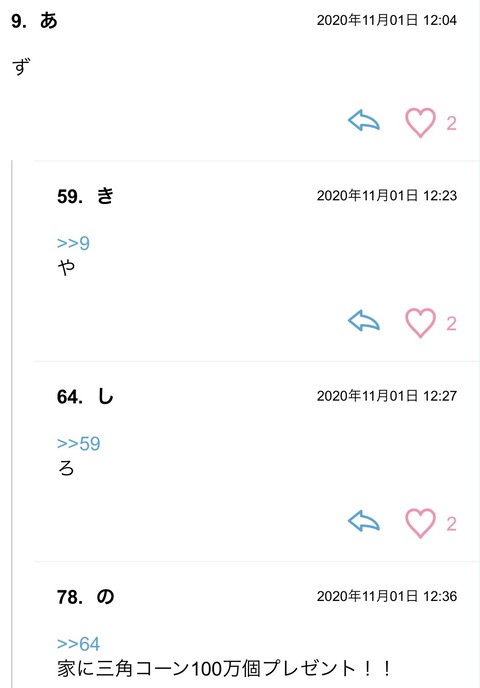Open the >>9 reference link
Screen dimensions: 480x688
pos(73,243)
